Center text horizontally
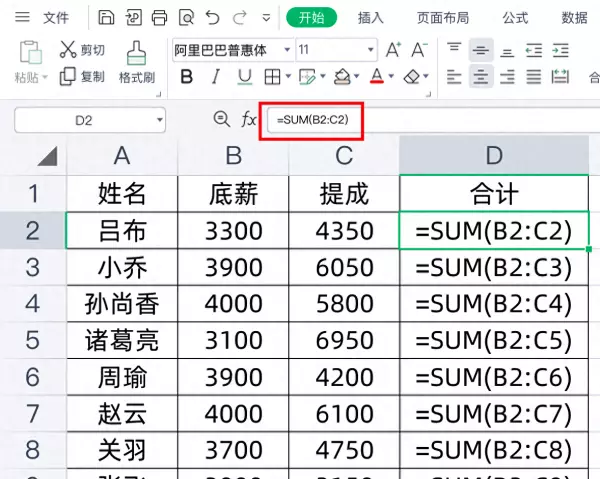The height and width of the screenshot is (479, 600). (481, 77)
